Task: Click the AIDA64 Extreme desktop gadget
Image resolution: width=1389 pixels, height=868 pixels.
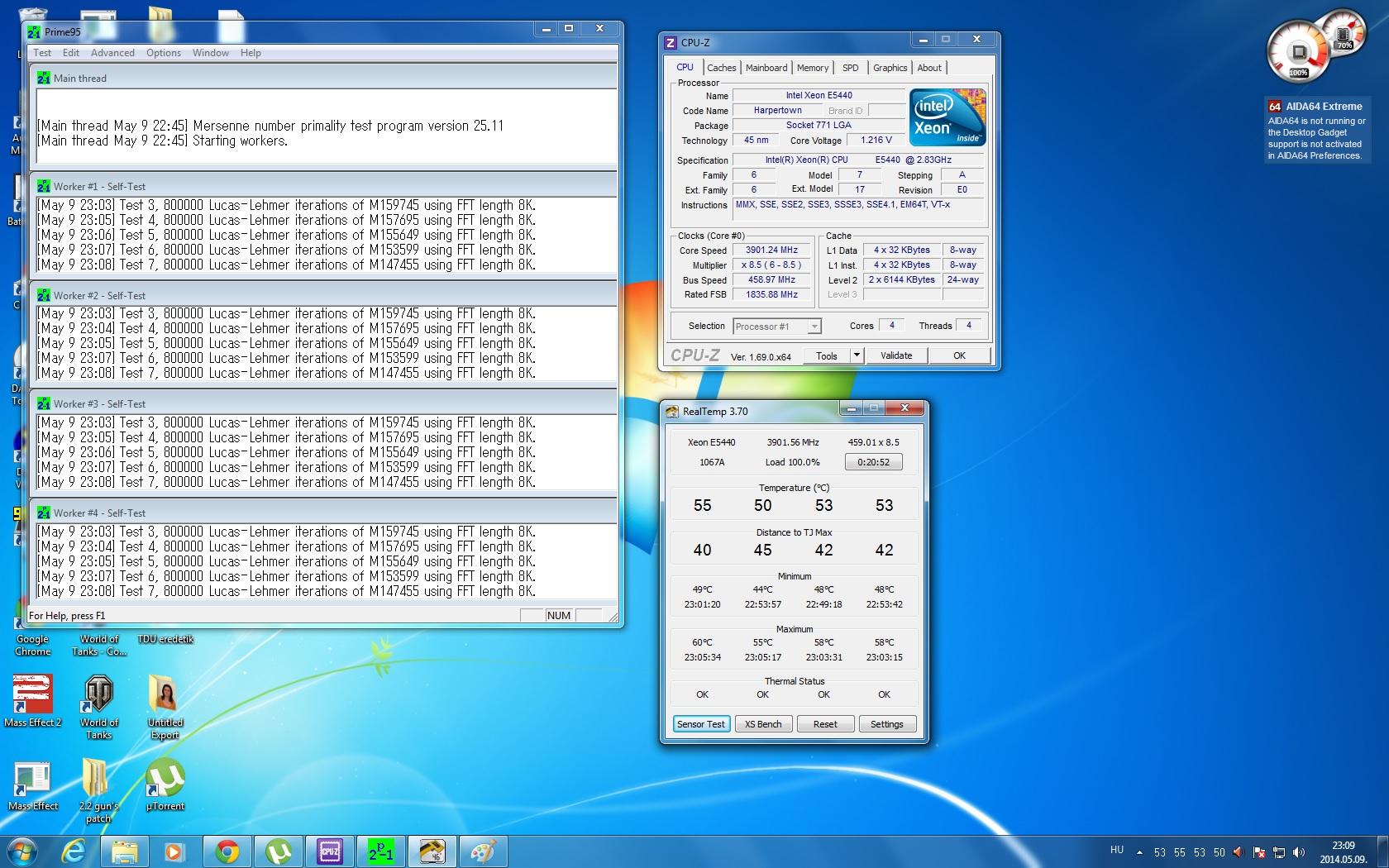Action: [1316, 131]
